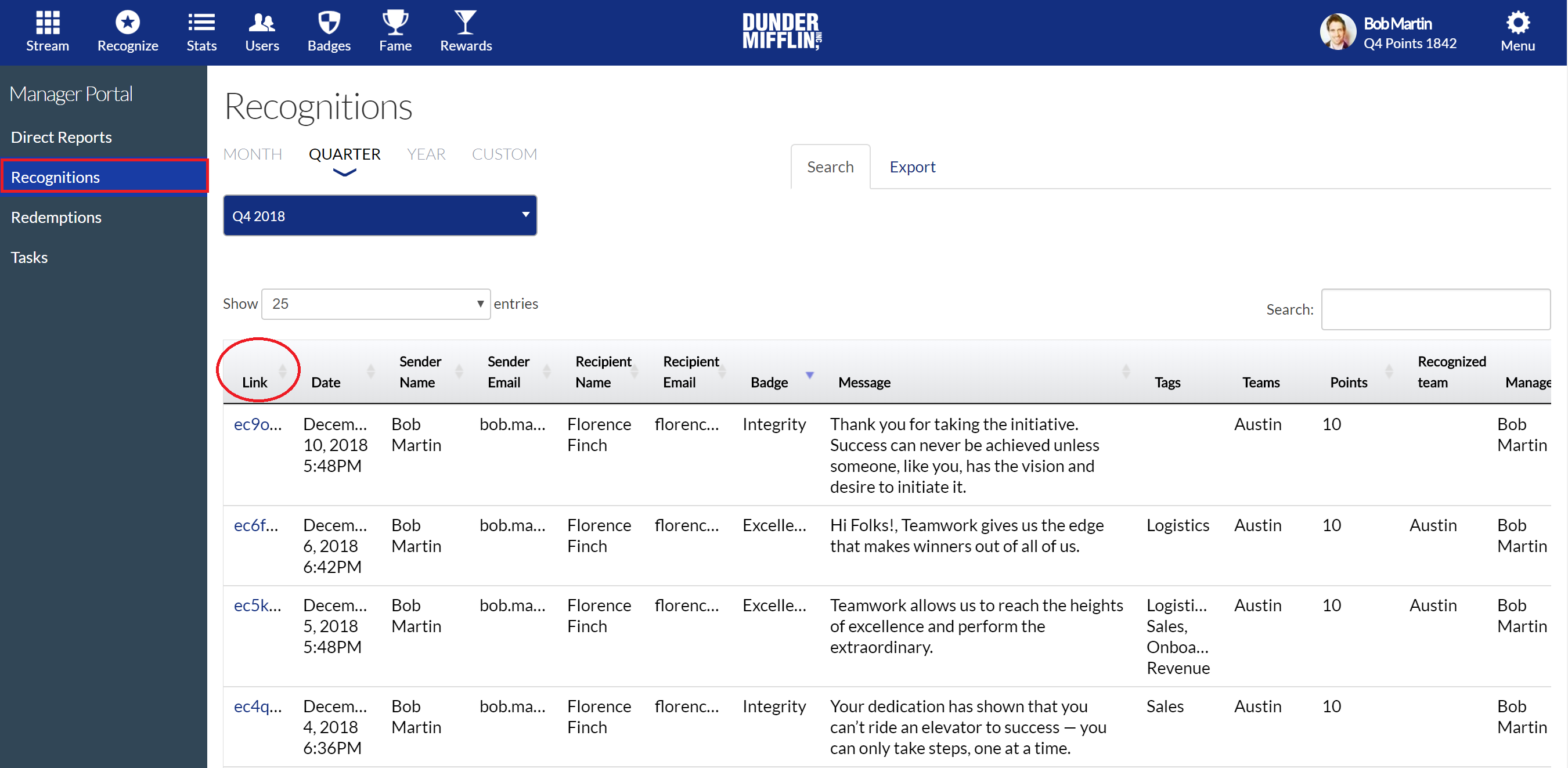This screenshot has height=768, width=1568.
Task: Click the 'Thank you for taking the initiative' message
Action: pos(964,455)
